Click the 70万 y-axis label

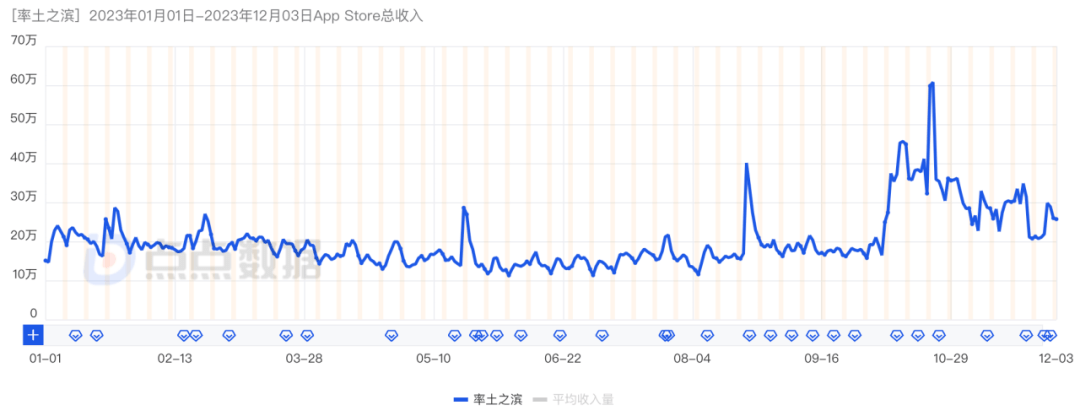23,40
